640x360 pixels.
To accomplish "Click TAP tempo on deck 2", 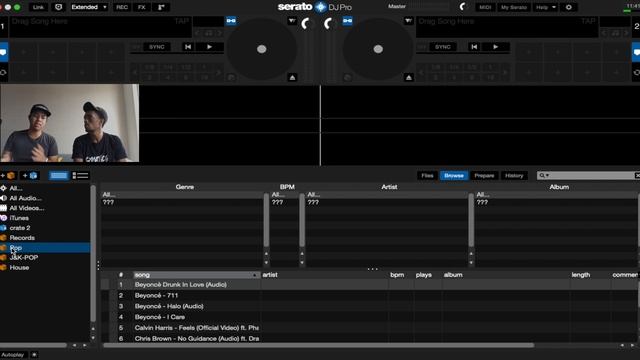I will [588, 21].
